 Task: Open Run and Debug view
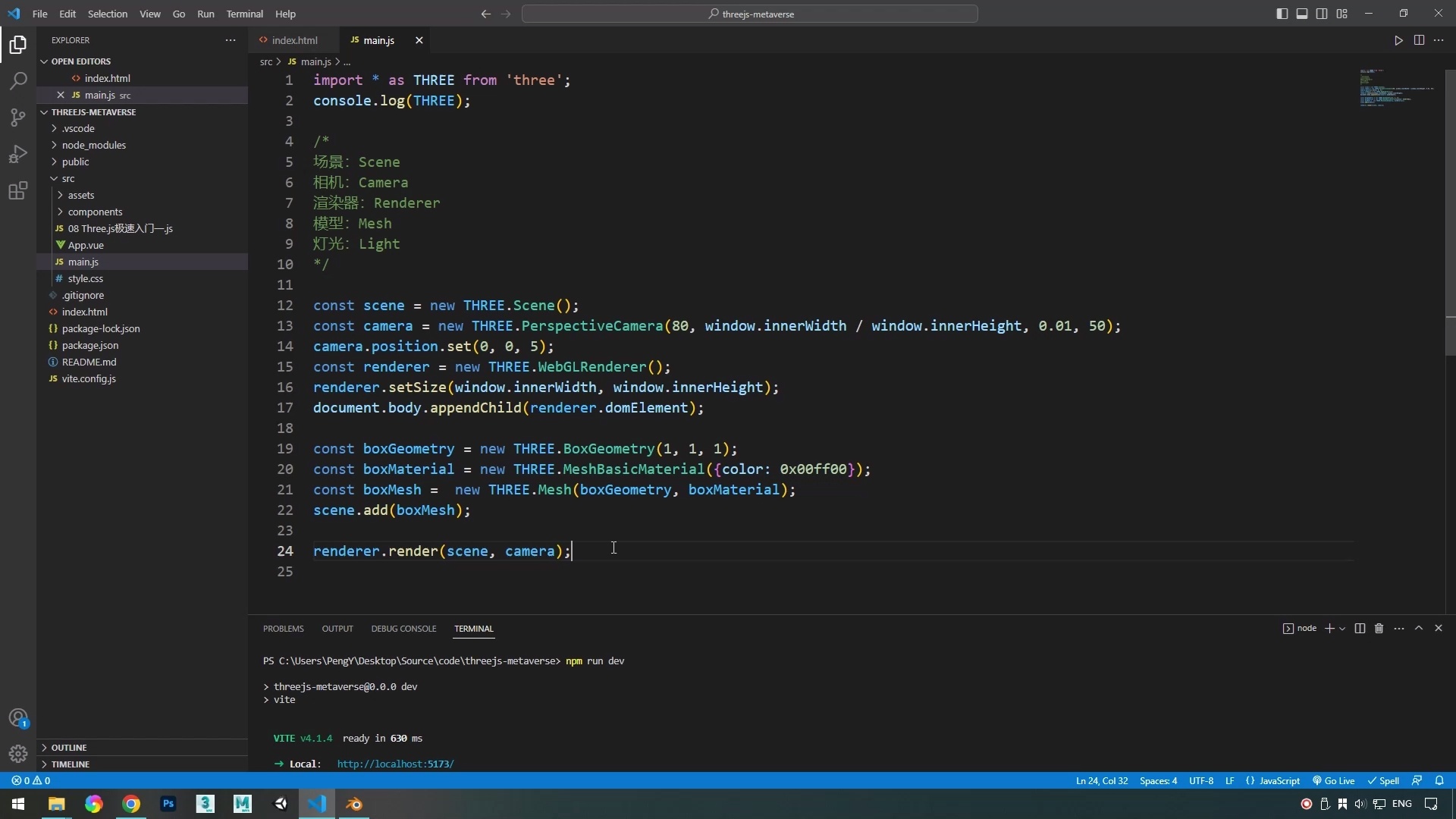coord(18,154)
